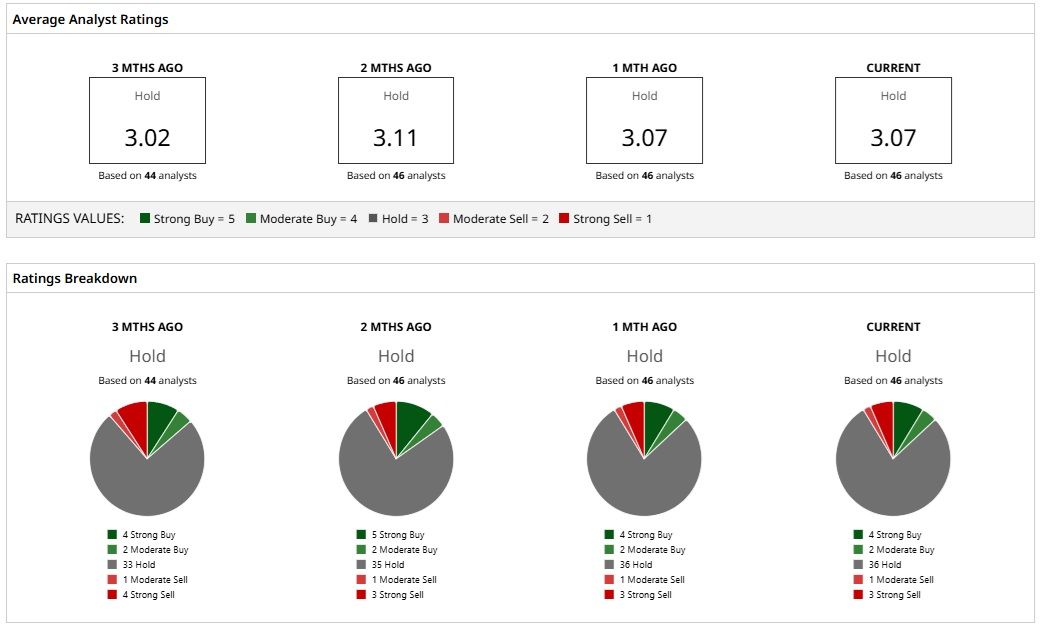Select the 3.11 rating box for 2 MTHS AGO

396,120
